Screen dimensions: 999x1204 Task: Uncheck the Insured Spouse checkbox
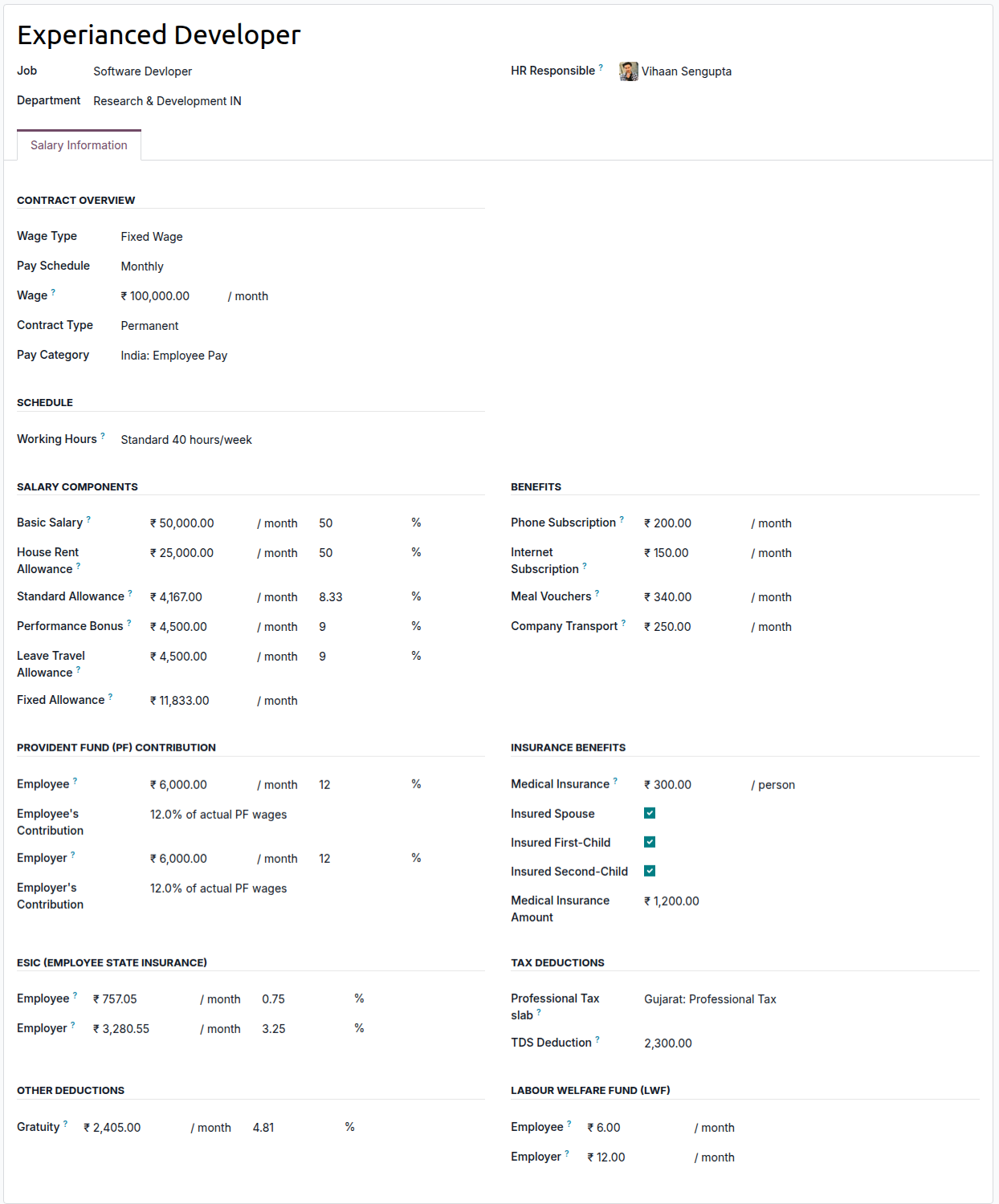(649, 813)
